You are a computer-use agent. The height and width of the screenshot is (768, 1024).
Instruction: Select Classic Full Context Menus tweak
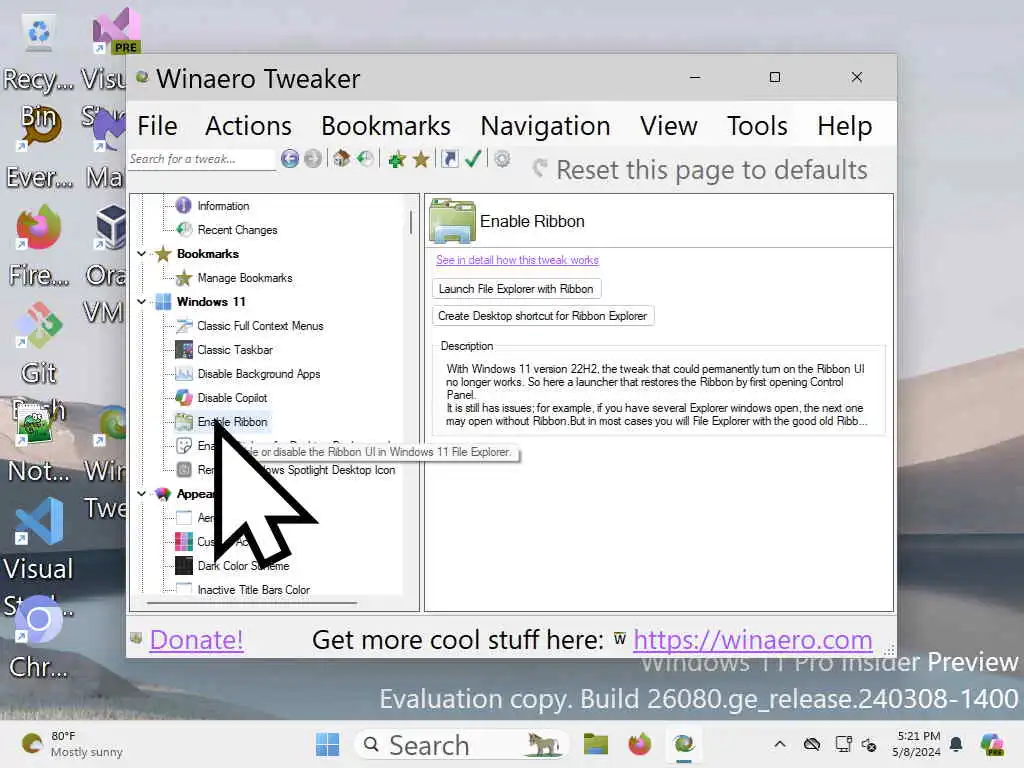click(260, 326)
